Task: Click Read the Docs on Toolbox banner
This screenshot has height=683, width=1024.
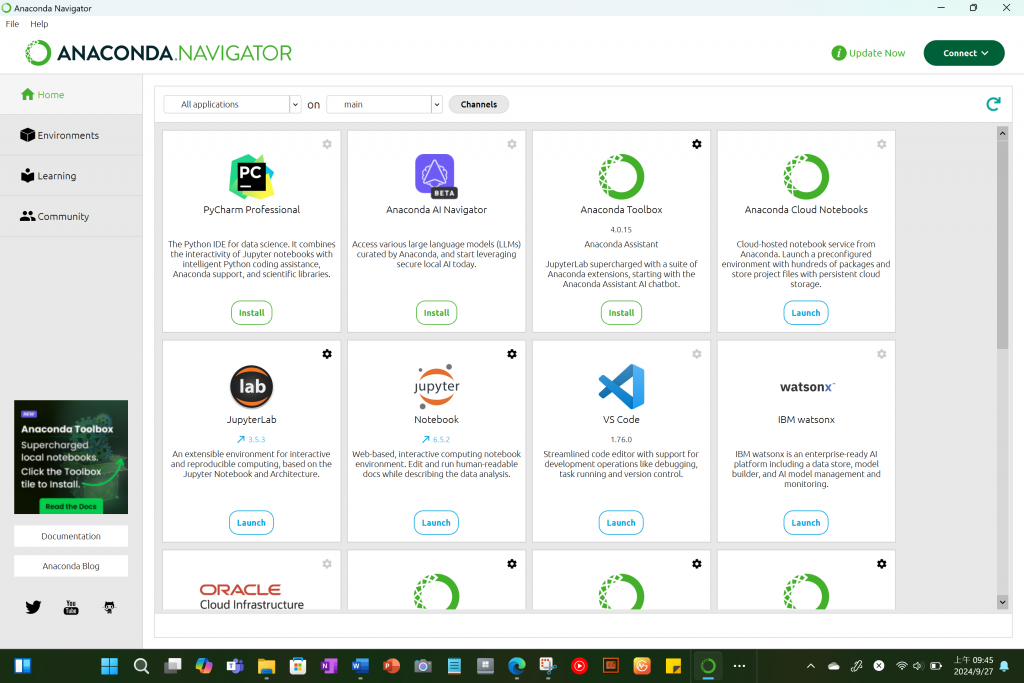Action: tap(71, 506)
